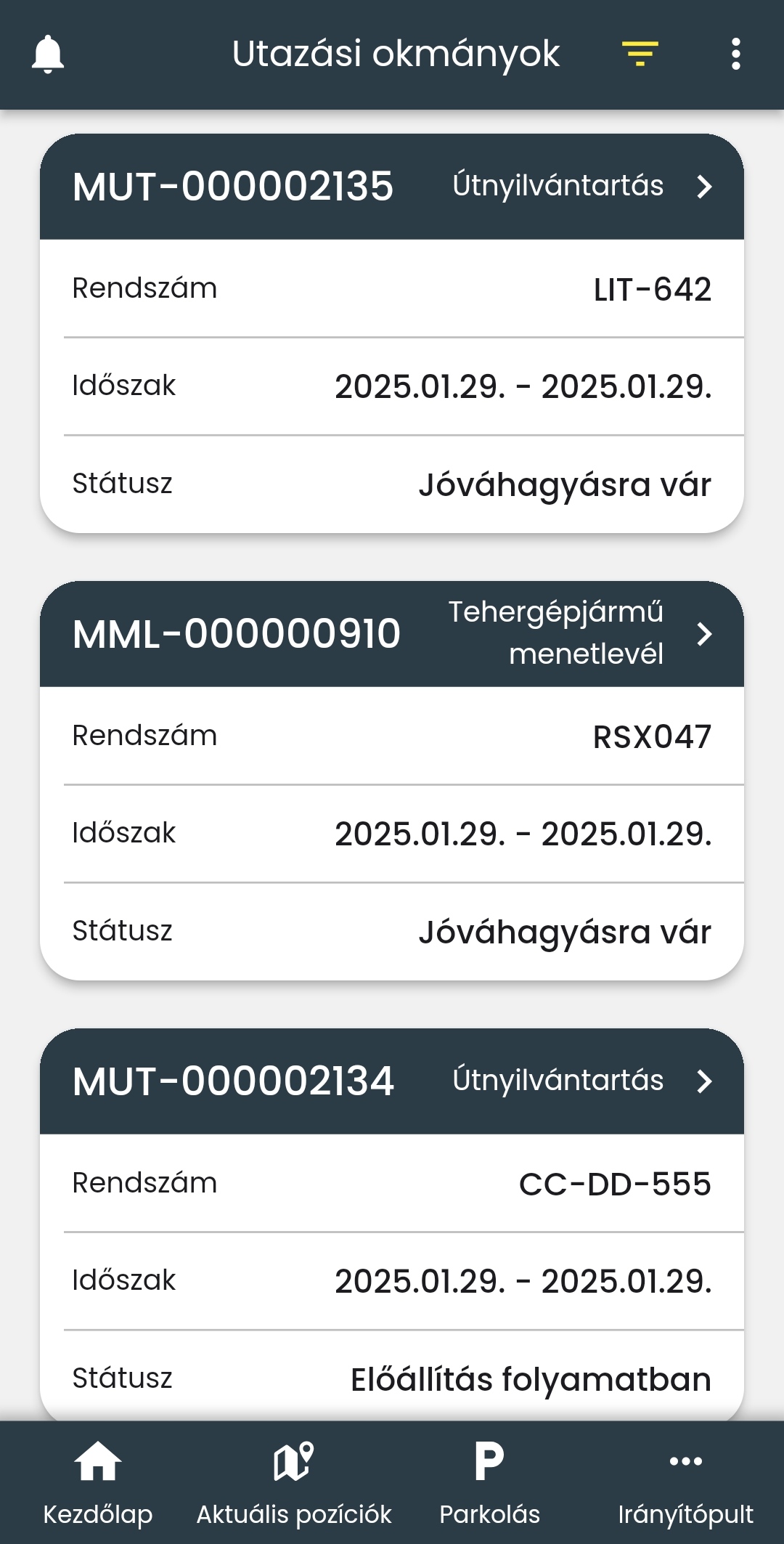784x1544 pixels.
Task: Tap the Útnyilvántartás label on MUT-000002135
Action: (x=558, y=186)
